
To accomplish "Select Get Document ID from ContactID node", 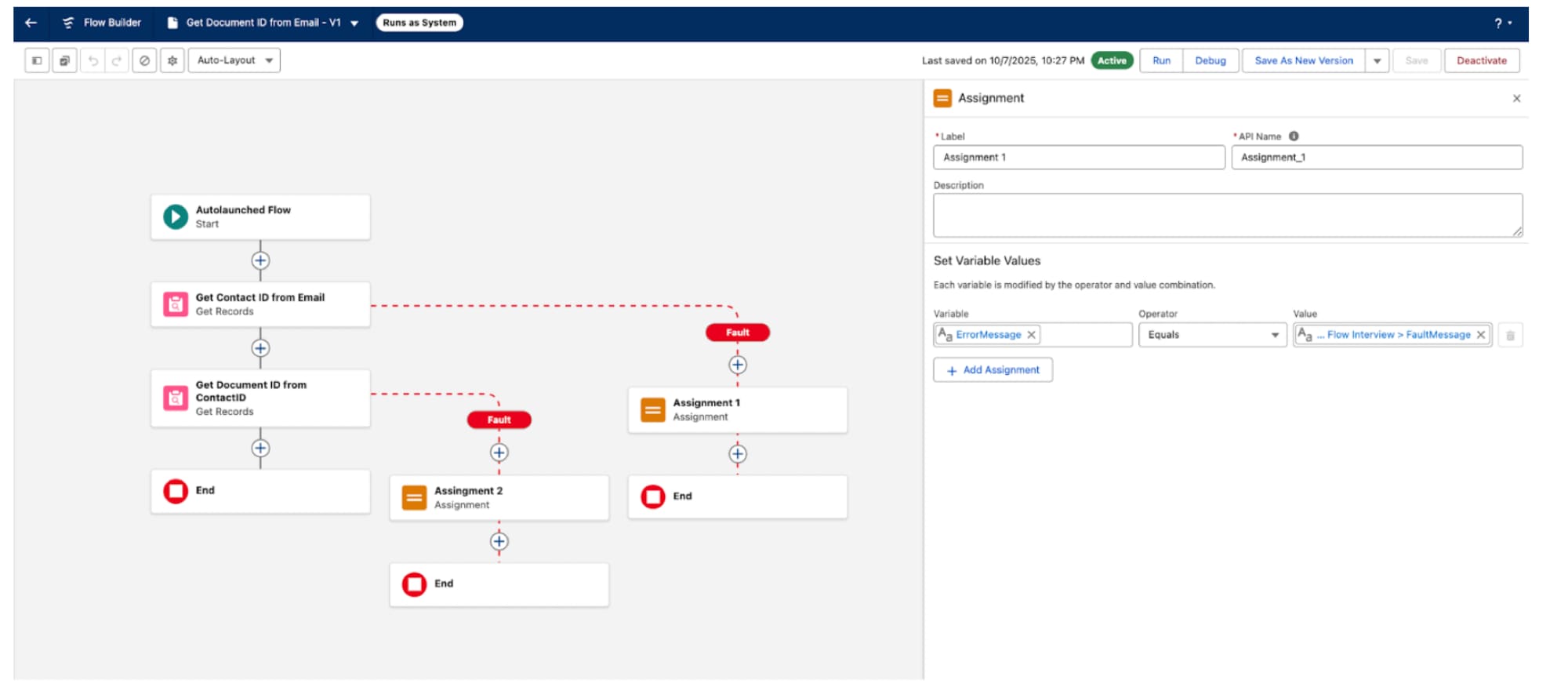I will pyautogui.click(x=260, y=398).
